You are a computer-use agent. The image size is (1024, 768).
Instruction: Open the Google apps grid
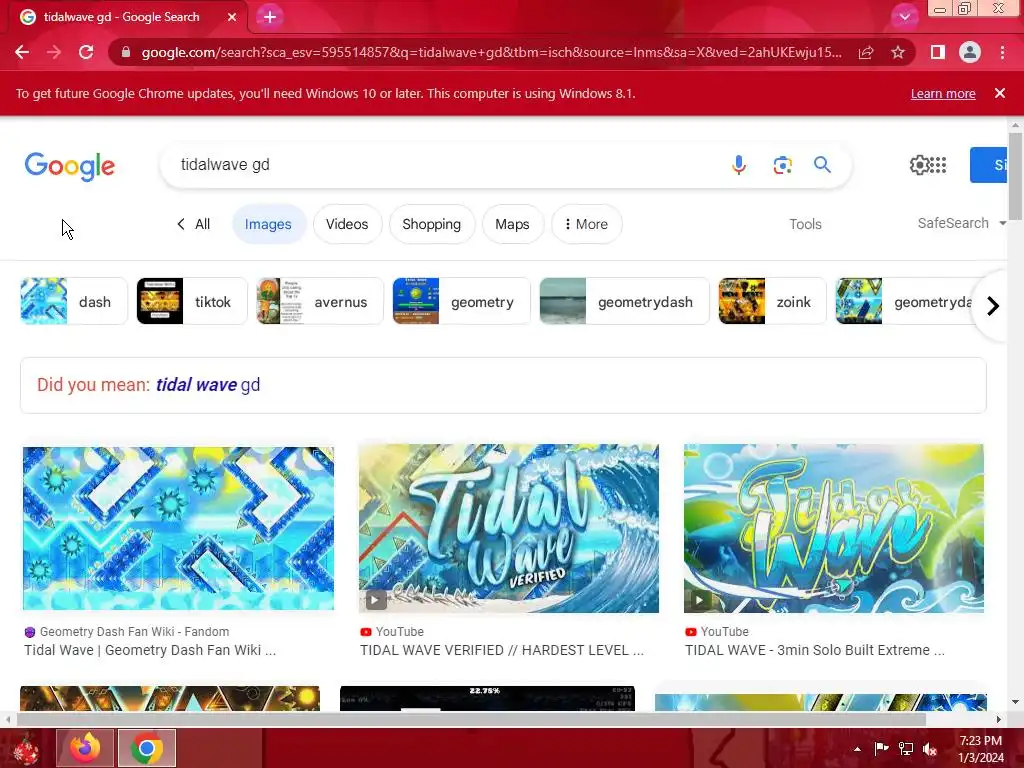(938, 165)
